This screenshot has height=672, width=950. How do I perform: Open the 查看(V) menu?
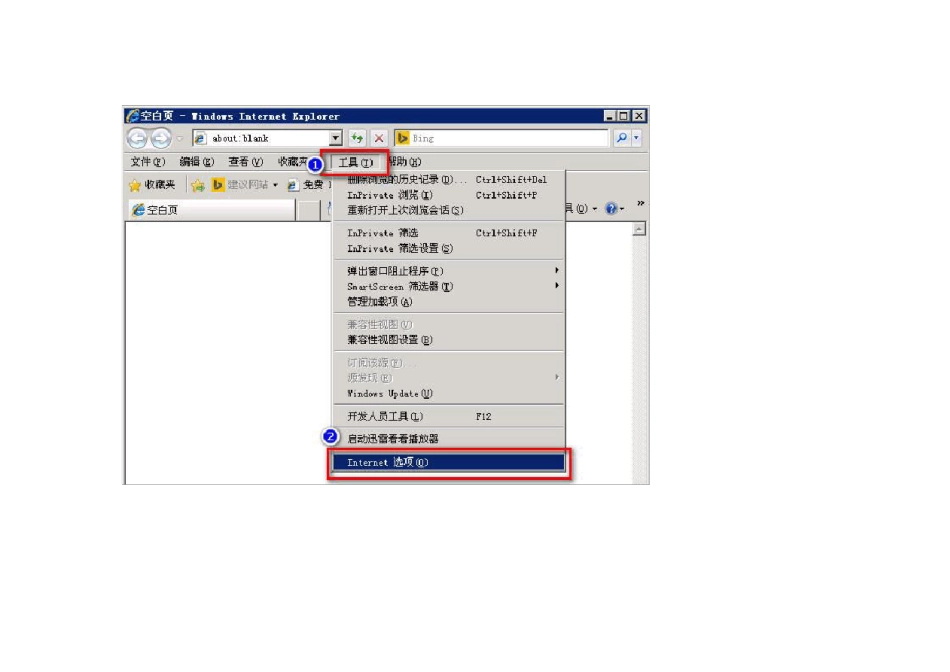coord(245,162)
